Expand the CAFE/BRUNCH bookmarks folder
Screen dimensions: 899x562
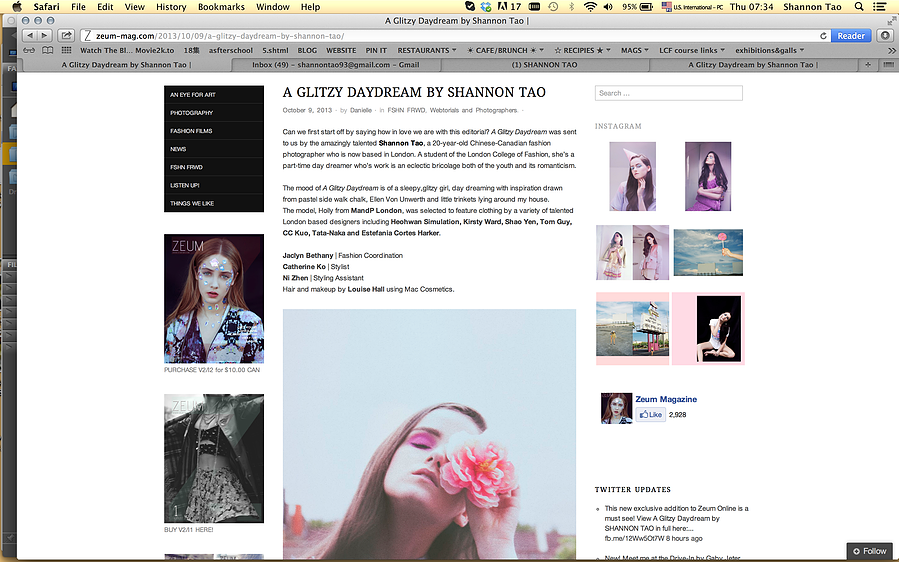[x=505, y=50]
